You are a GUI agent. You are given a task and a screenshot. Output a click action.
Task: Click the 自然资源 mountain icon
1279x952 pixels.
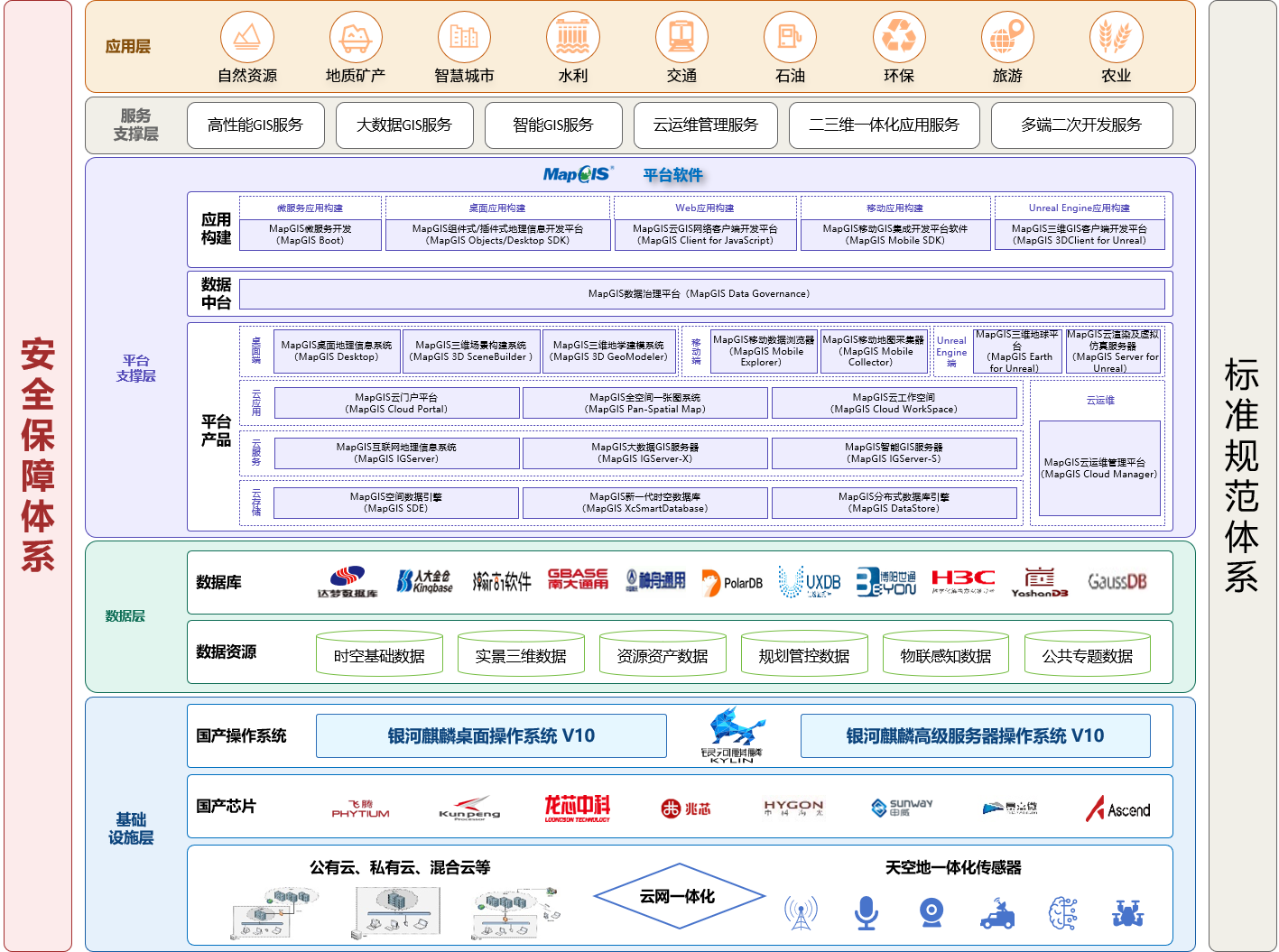(x=247, y=37)
